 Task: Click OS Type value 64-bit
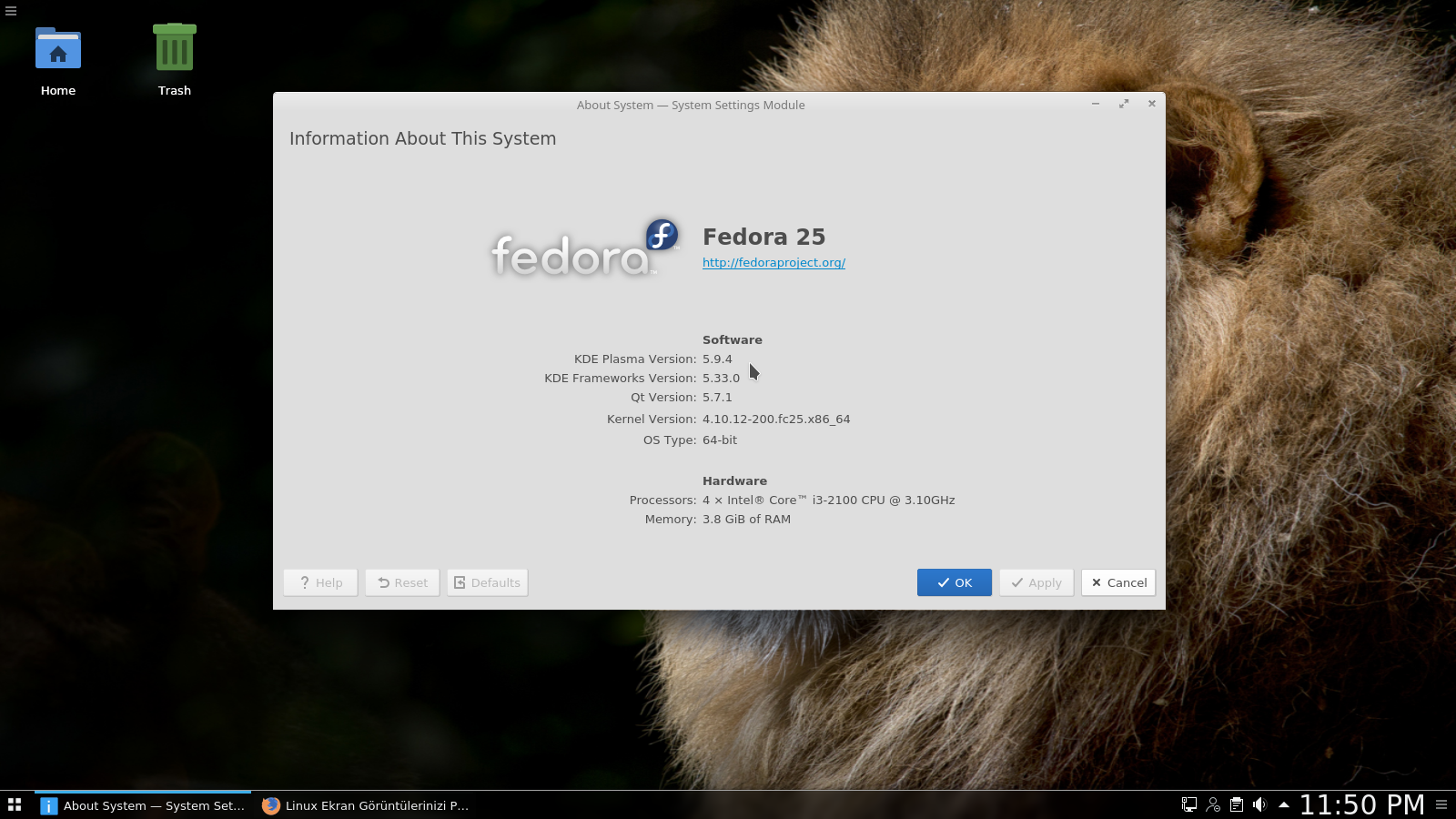click(720, 440)
